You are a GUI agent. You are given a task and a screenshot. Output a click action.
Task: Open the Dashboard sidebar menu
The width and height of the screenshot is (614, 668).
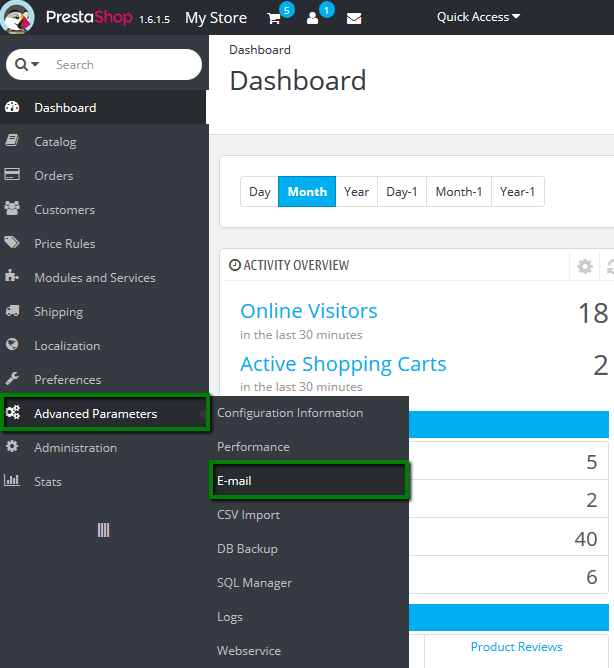click(103, 107)
